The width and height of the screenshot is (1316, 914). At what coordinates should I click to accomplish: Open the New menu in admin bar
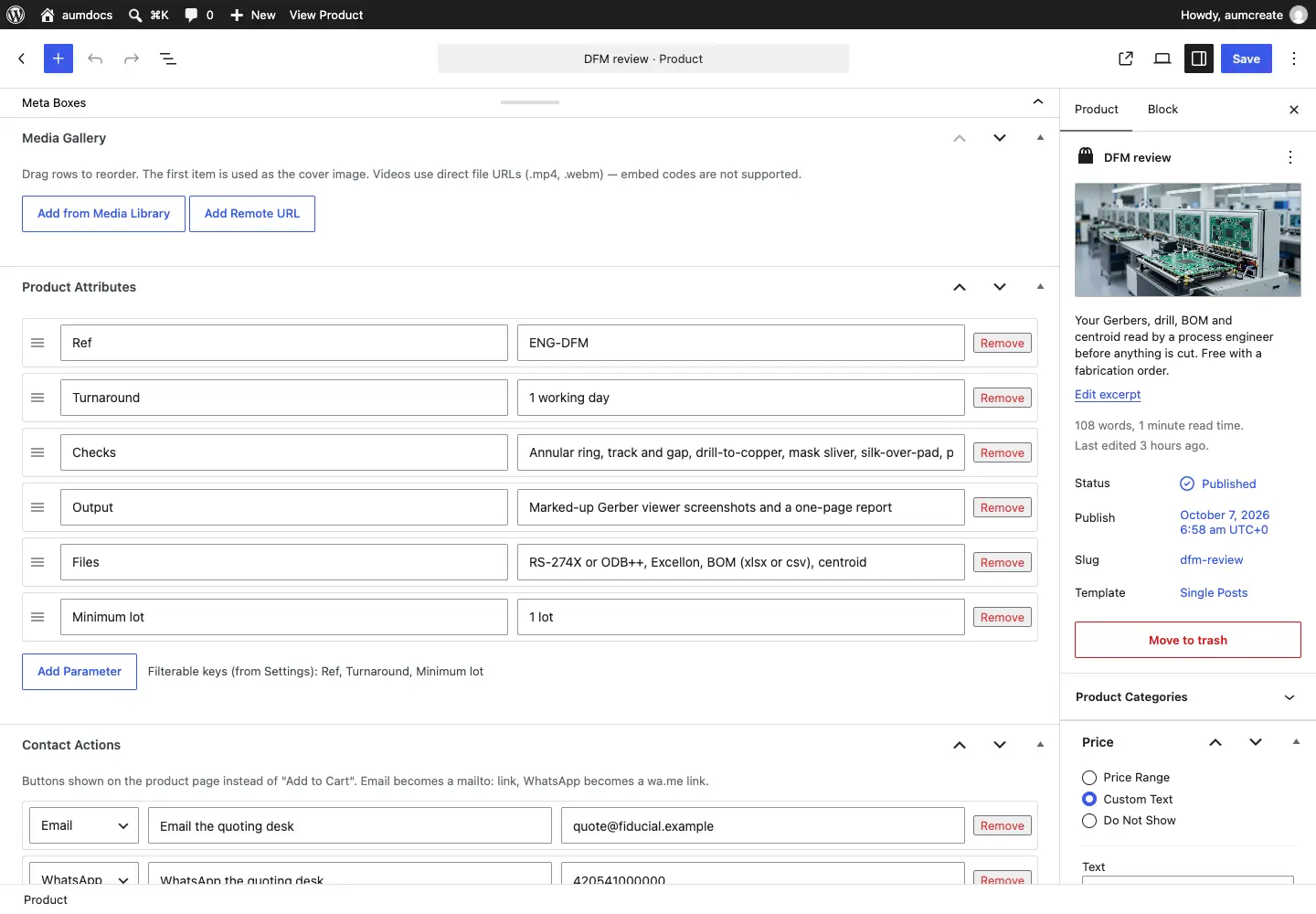coord(252,15)
